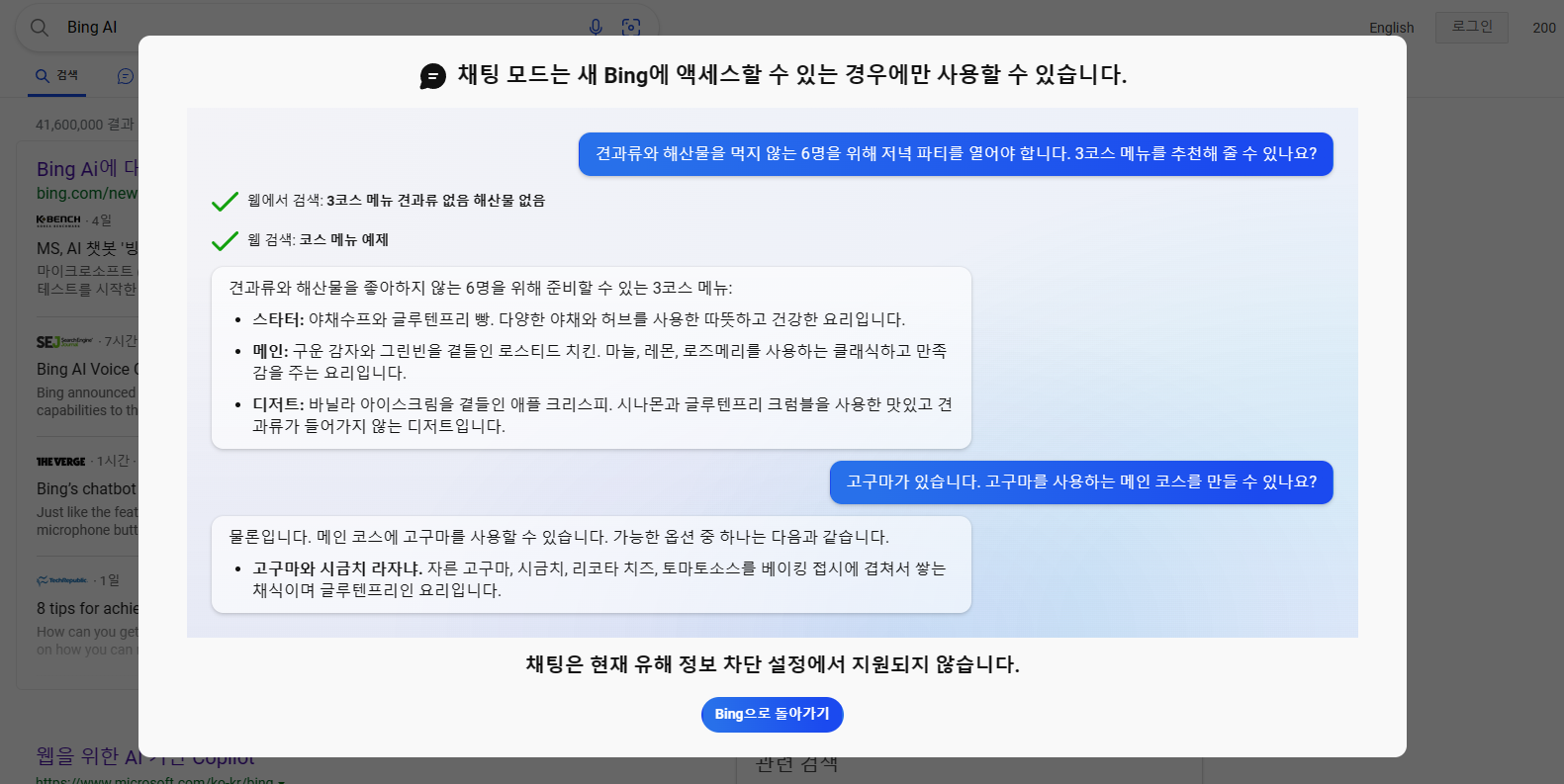Click the dialog heading 채팅 모드는 새 Bing에
Screen dimensions: 1564x784
click(792, 75)
